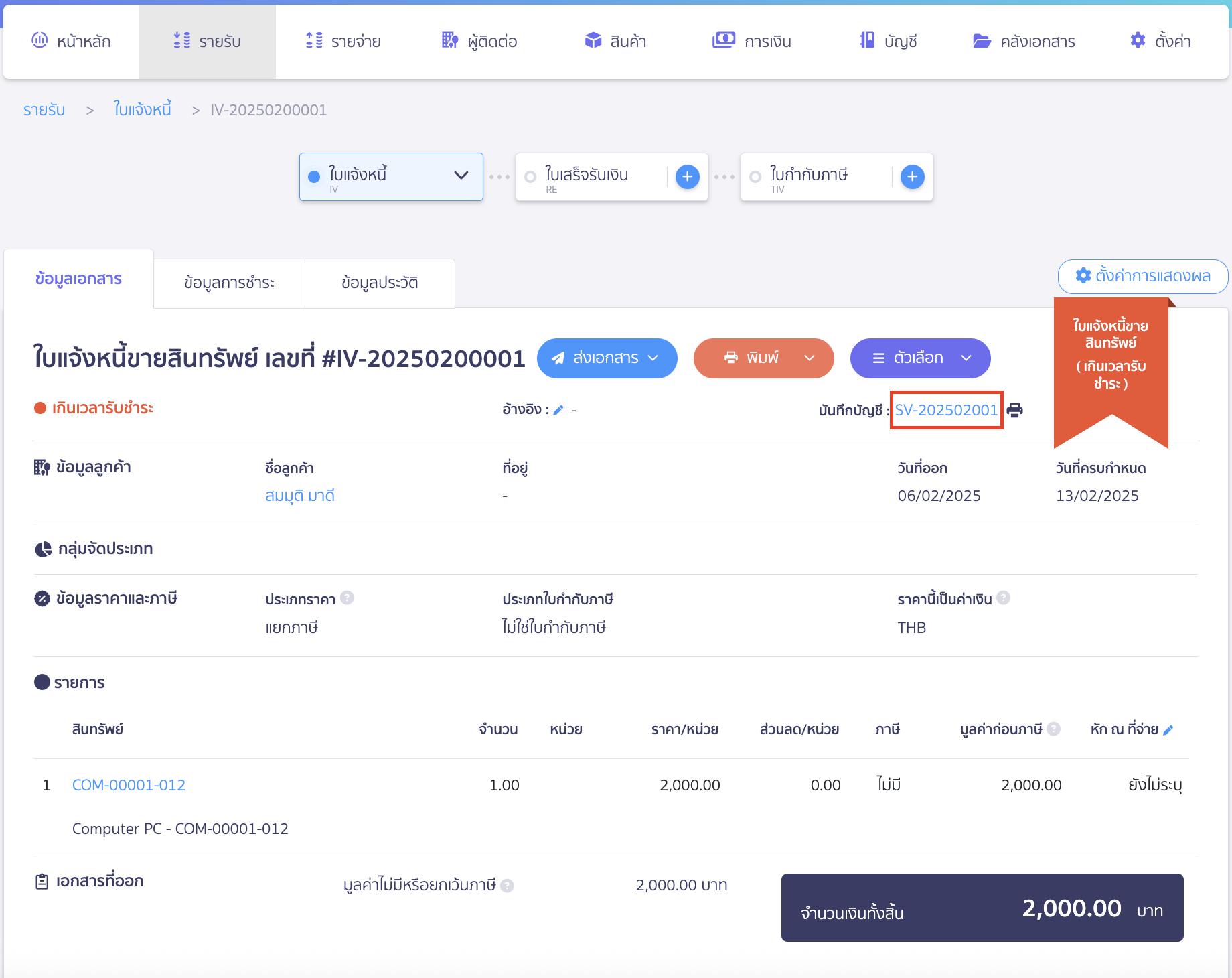Click the plus icon on ใบกำกับภาษี

coord(912,177)
